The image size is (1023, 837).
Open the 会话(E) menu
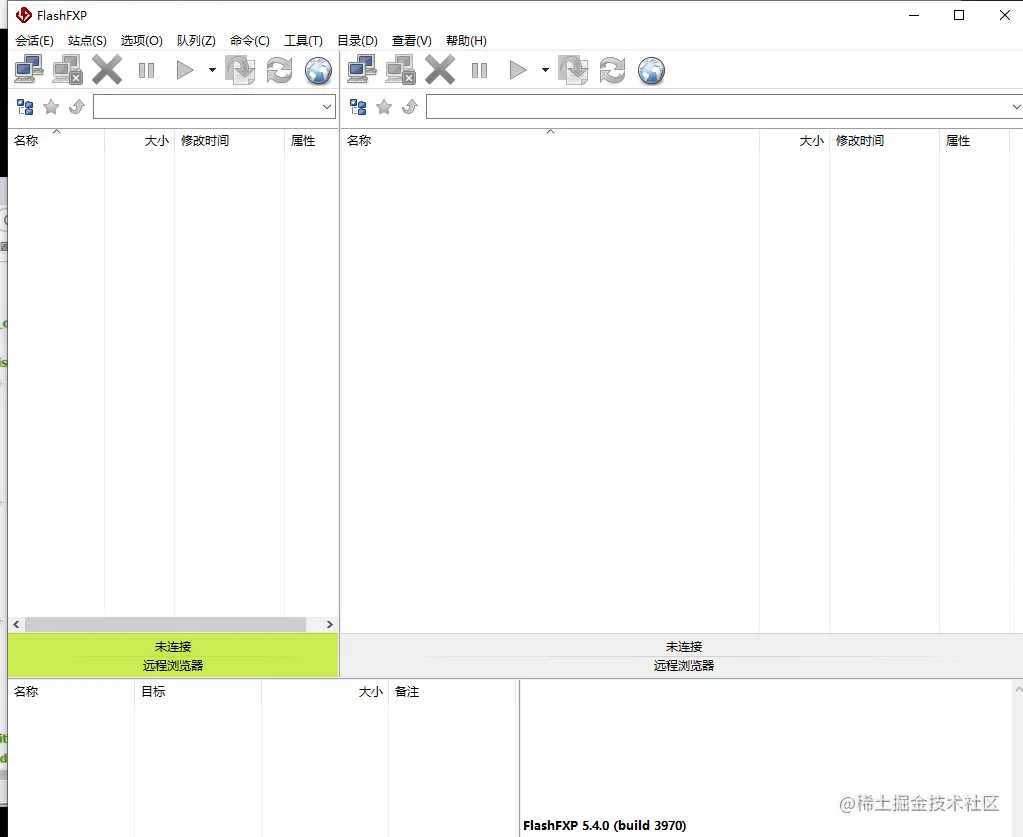click(x=35, y=40)
